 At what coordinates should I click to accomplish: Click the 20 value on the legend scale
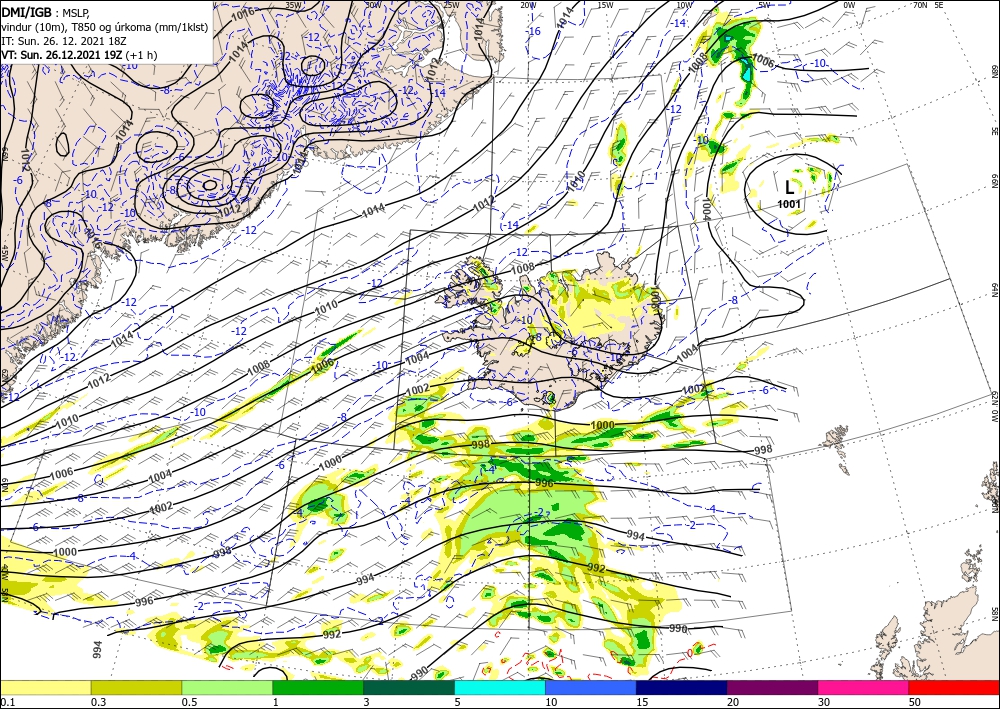point(733,701)
